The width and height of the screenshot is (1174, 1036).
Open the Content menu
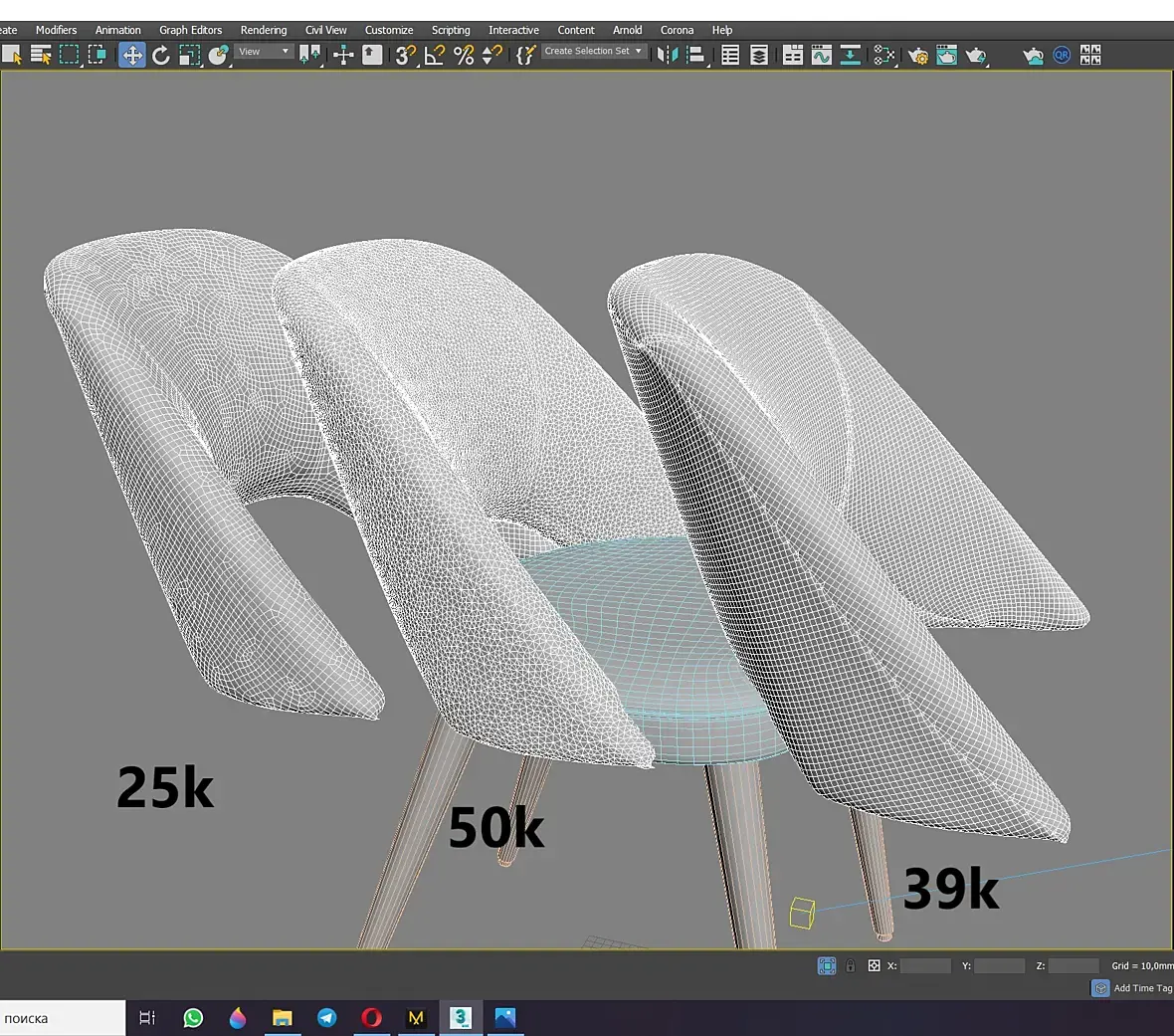(x=576, y=30)
